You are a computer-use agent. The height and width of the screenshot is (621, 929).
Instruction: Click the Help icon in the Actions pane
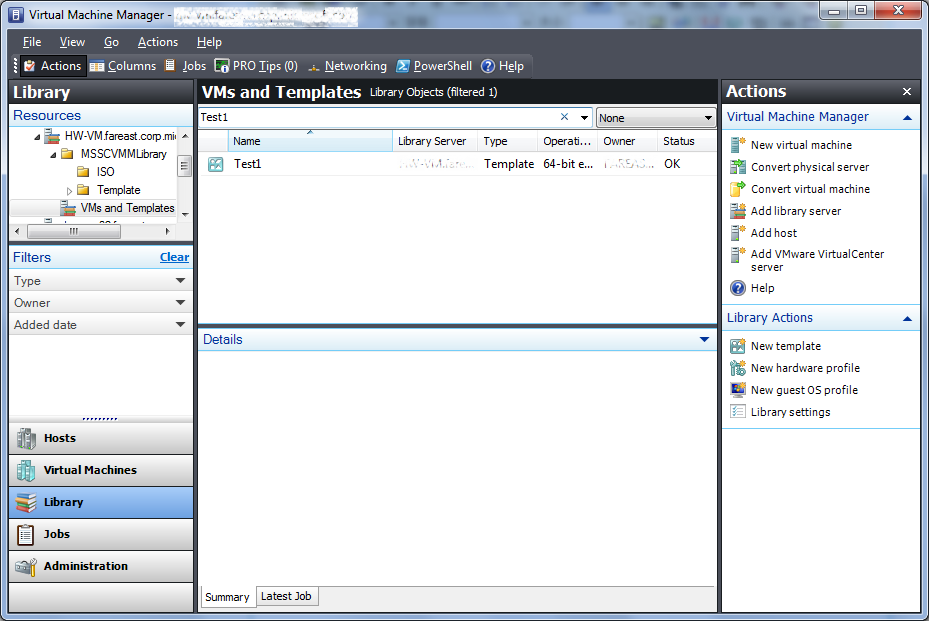(x=738, y=288)
